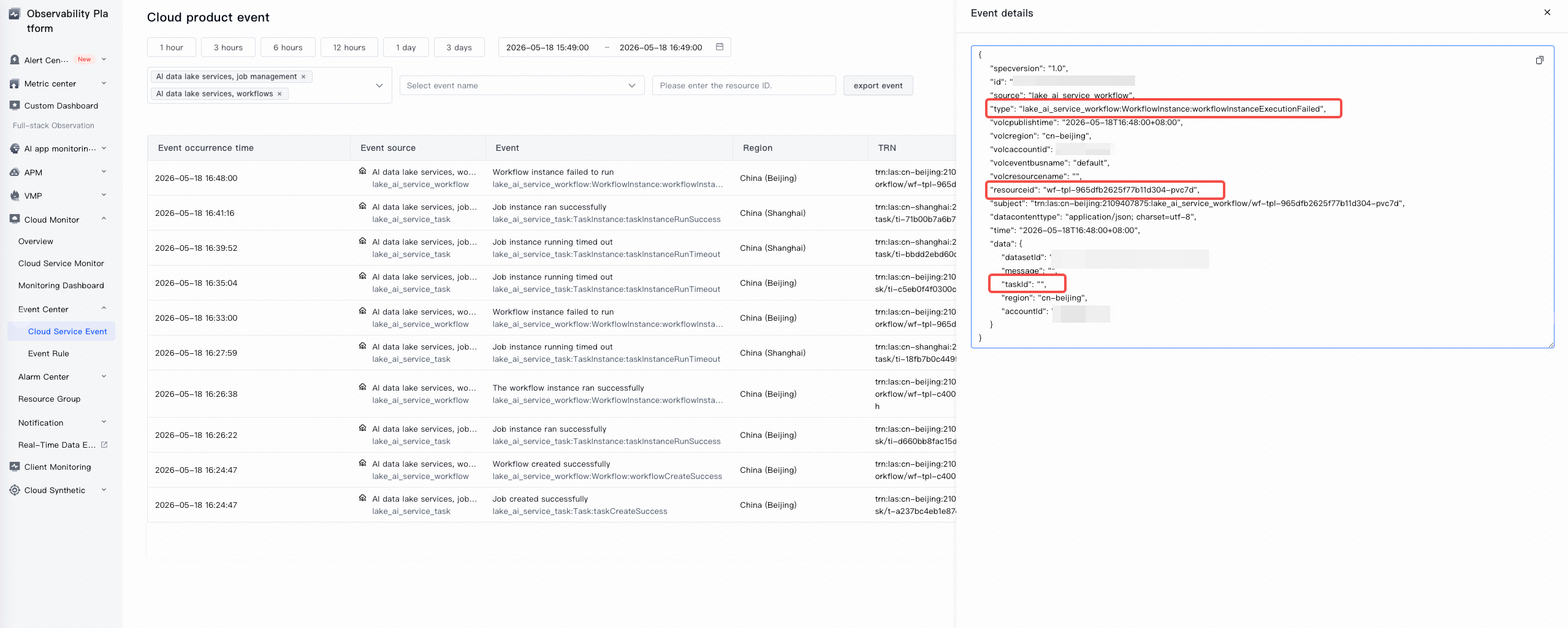Click the export event button

(878, 85)
